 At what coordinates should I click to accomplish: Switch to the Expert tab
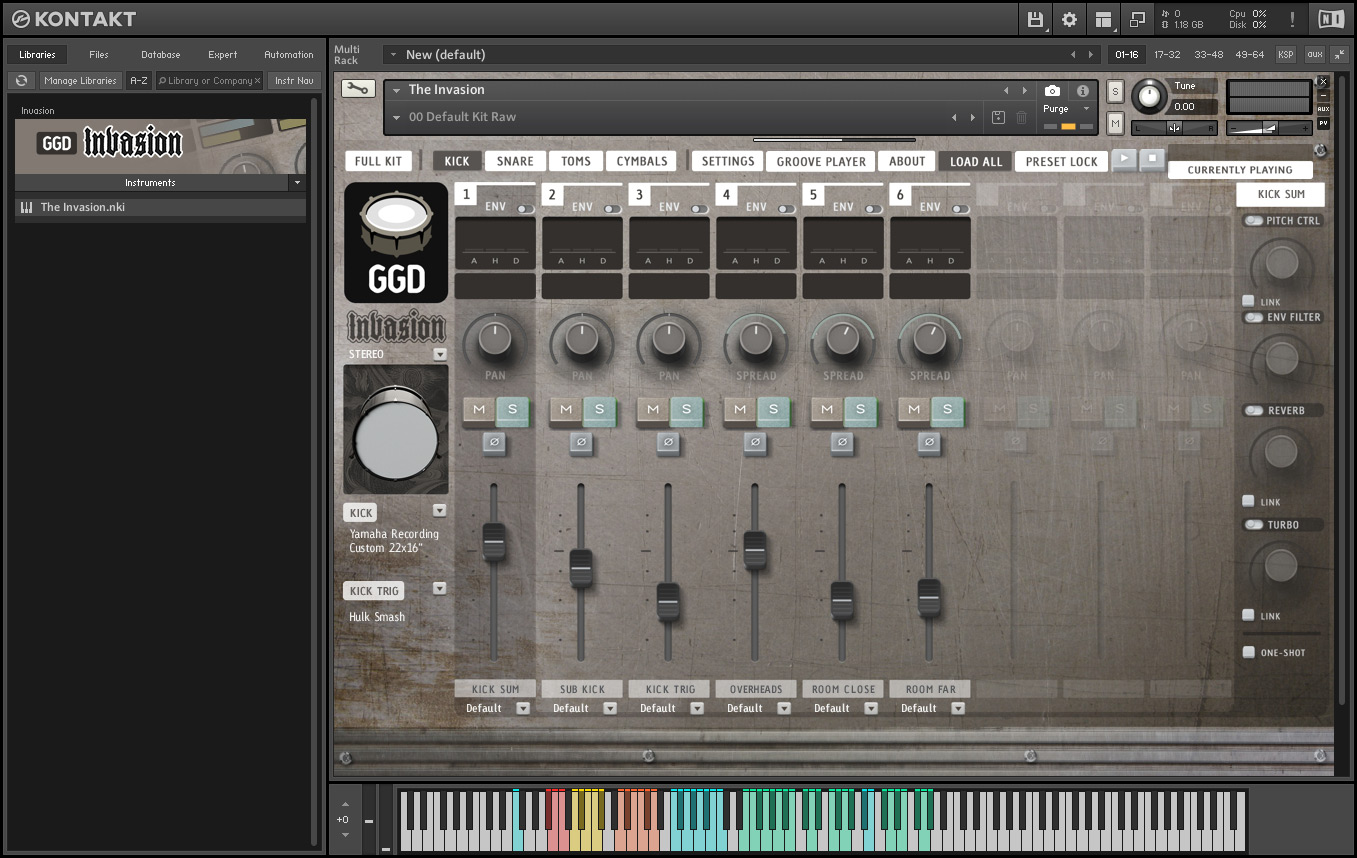tap(222, 54)
